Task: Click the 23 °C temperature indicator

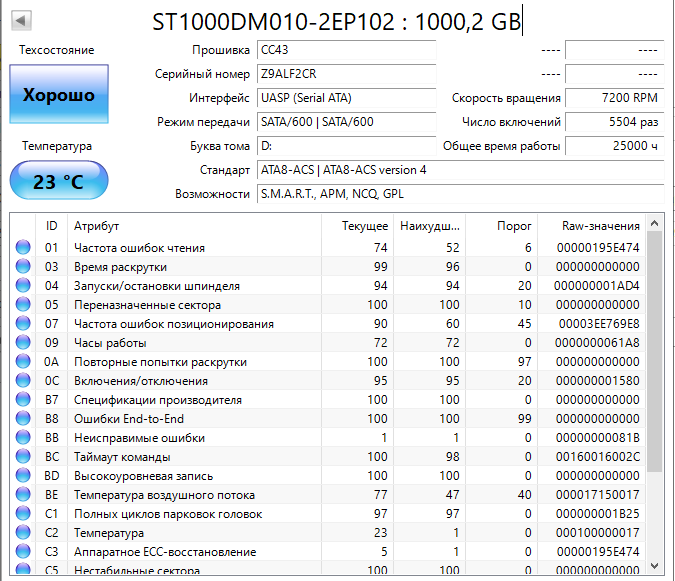Action: (58, 182)
